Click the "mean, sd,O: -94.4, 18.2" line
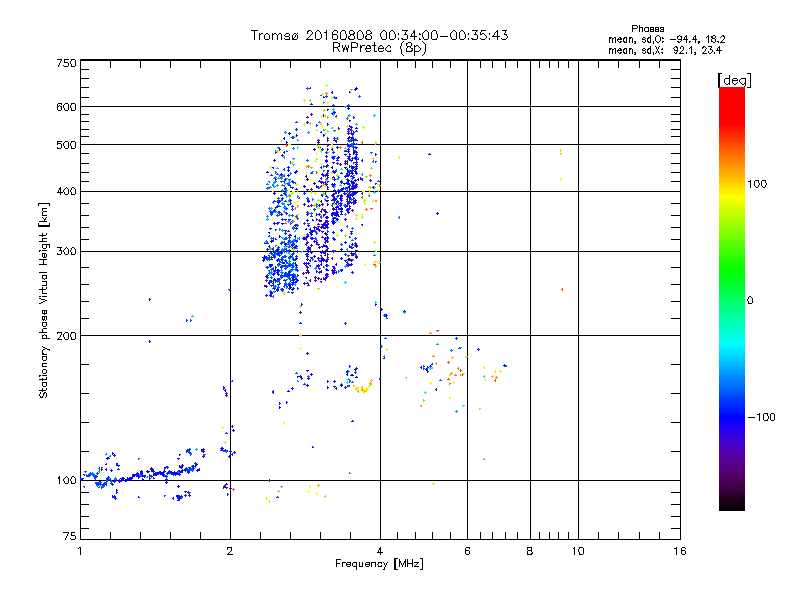The height and width of the screenshot is (600, 800). pos(666,39)
